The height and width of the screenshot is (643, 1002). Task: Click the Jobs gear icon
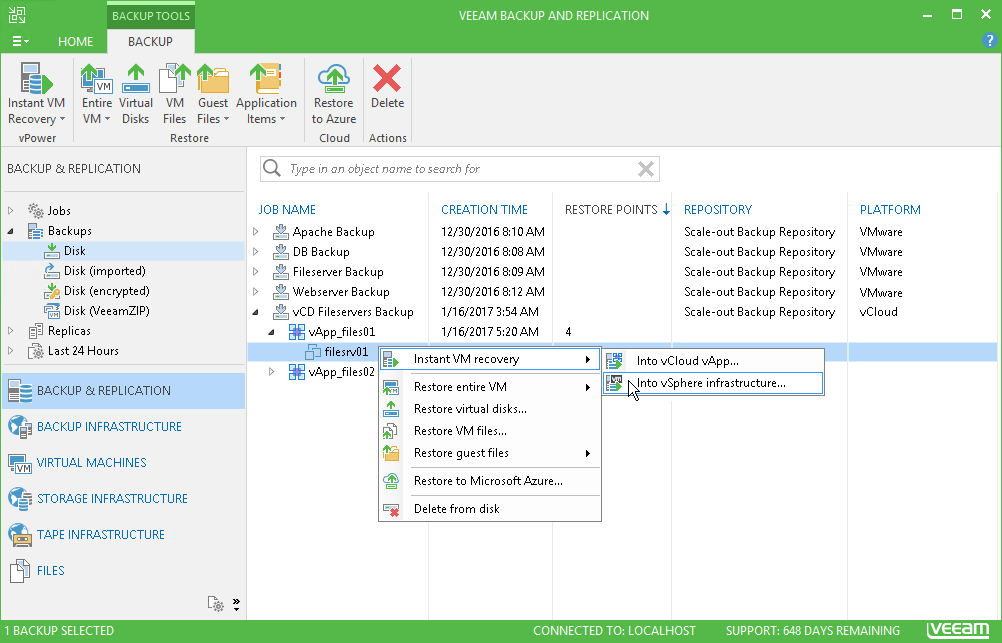[36, 210]
